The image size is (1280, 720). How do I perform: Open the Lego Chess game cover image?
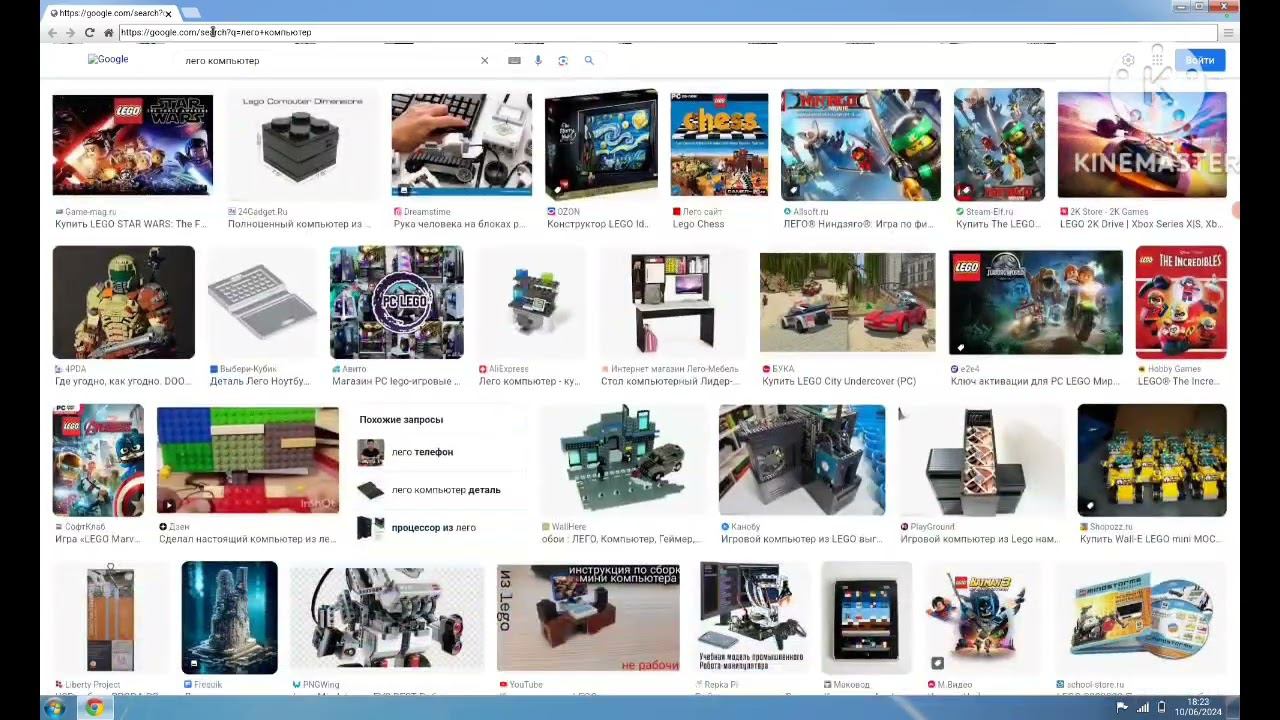click(x=719, y=145)
